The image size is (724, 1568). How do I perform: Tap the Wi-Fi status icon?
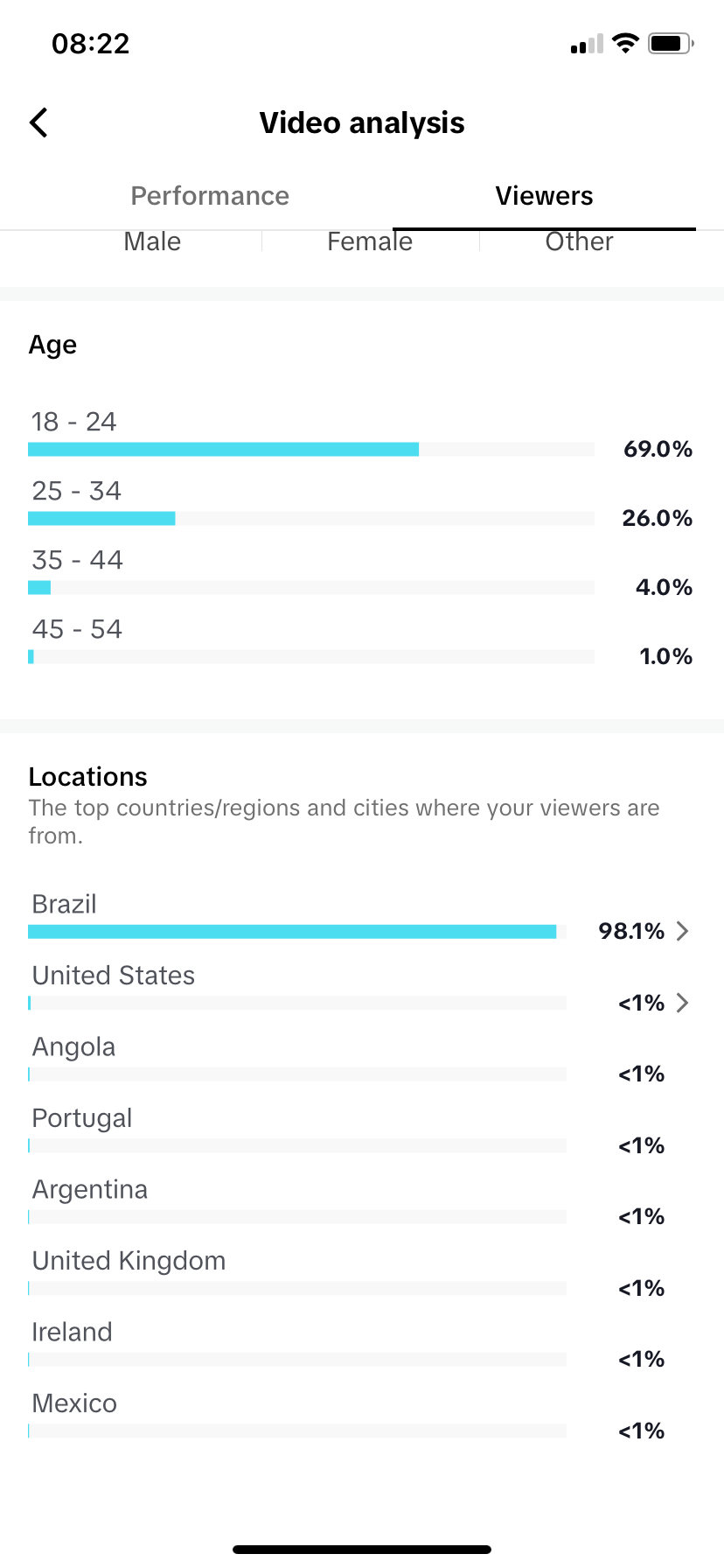tap(625, 43)
